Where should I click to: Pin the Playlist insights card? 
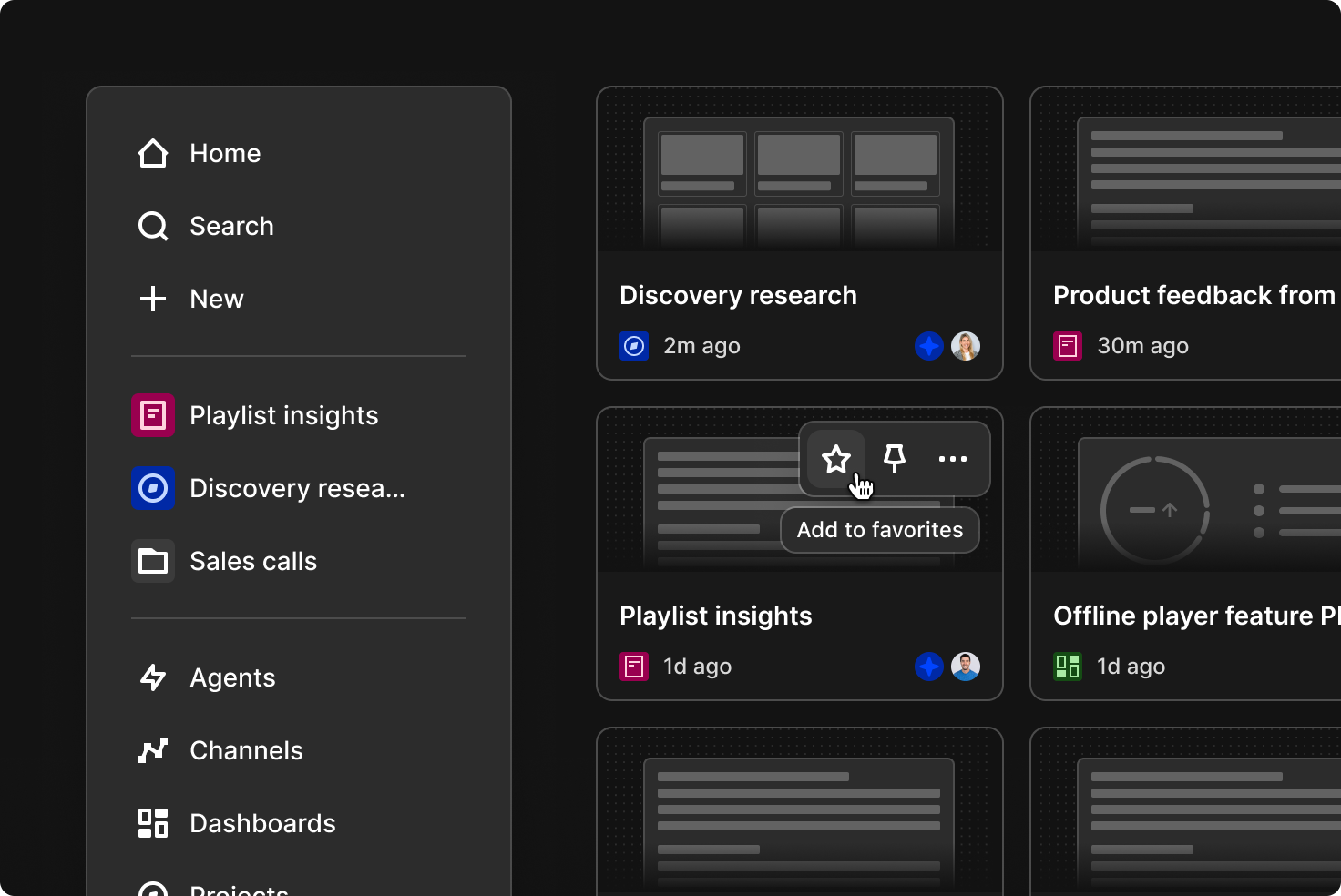click(894, 459)
